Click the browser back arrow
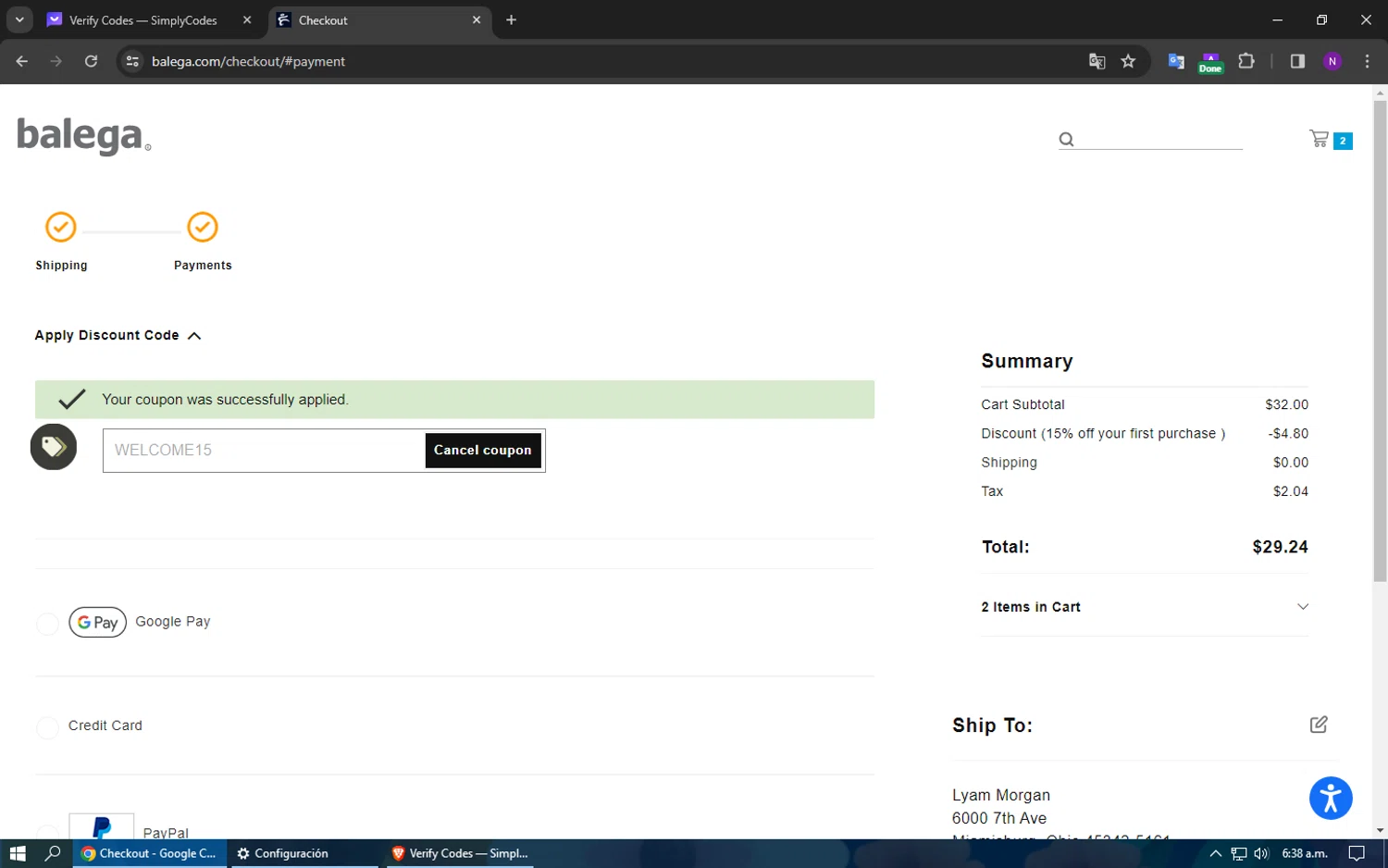This screenshot has height=868, width=1388. (22, 61)
